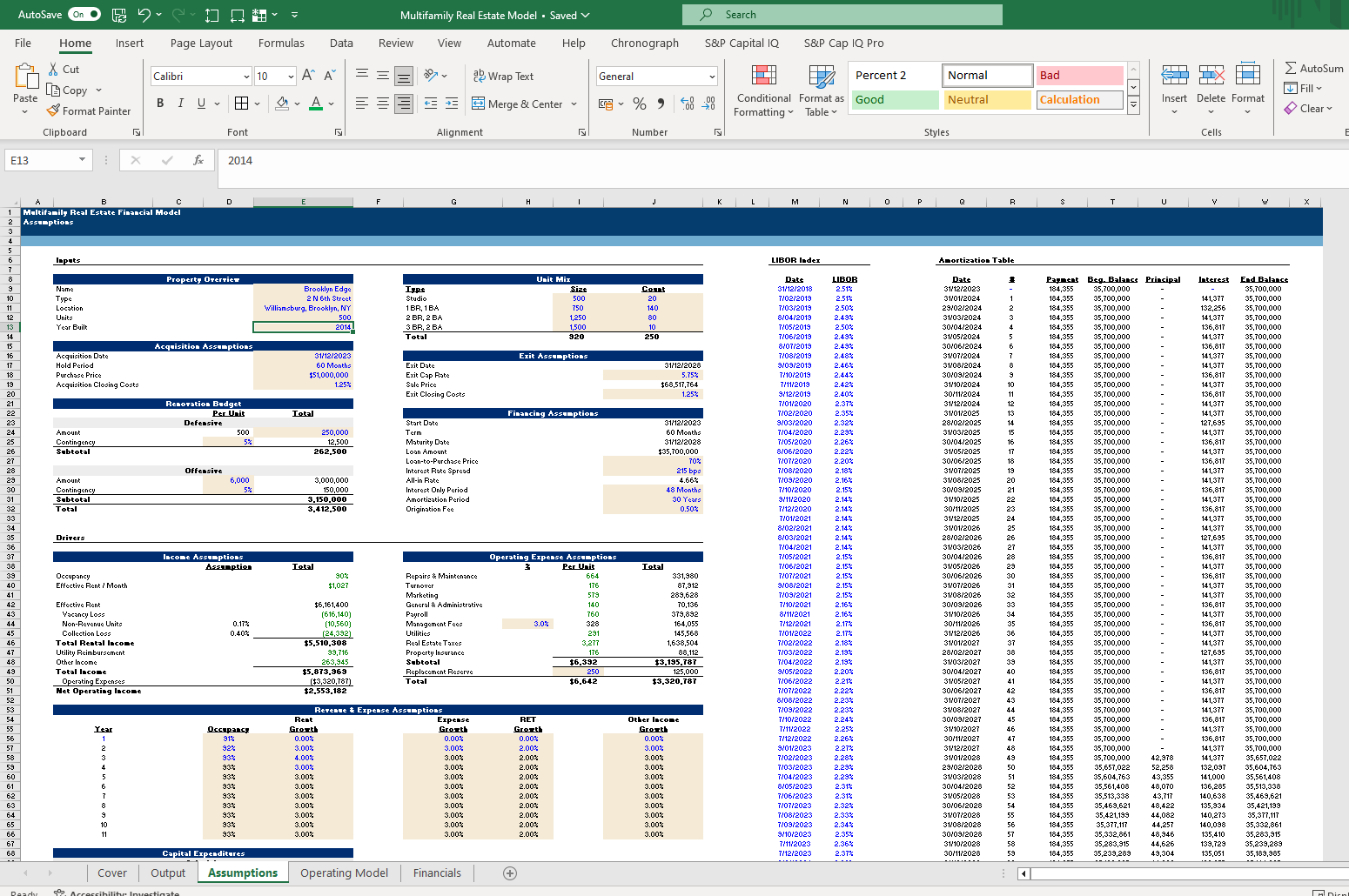Screen dimensions: 1349x896
Task: Switch to the Operating Model sheet tab
Action: pyautogui.click(x=344, y=873)
